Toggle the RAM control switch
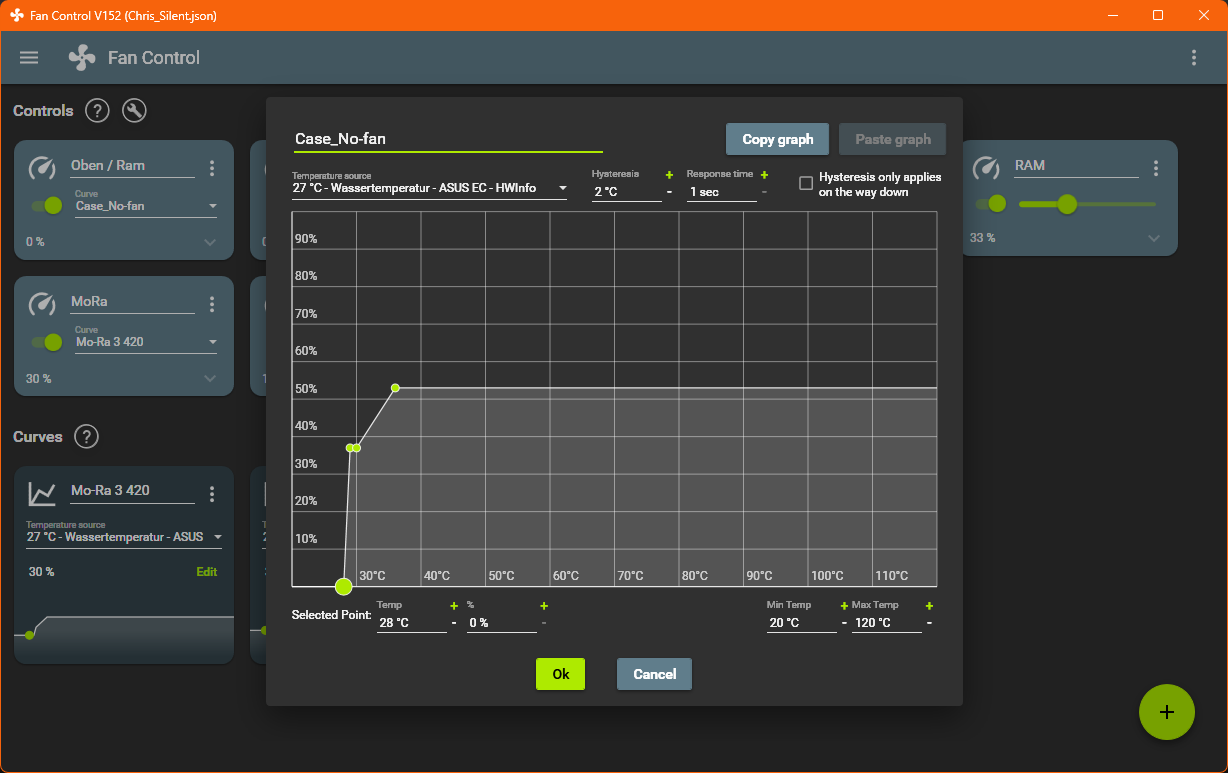1228x773 pixels. coord(991,203)
